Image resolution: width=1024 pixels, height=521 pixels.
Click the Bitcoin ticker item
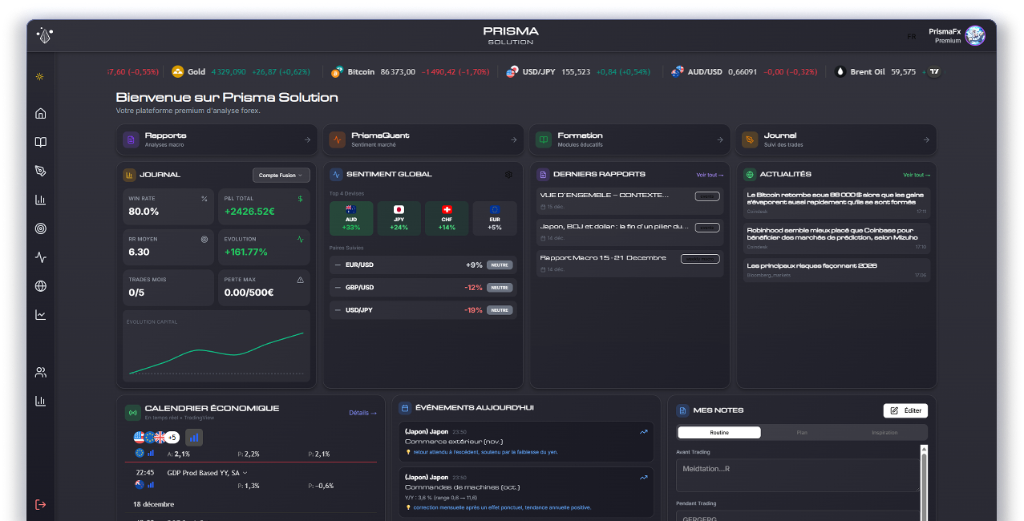[x=410, y=72]
